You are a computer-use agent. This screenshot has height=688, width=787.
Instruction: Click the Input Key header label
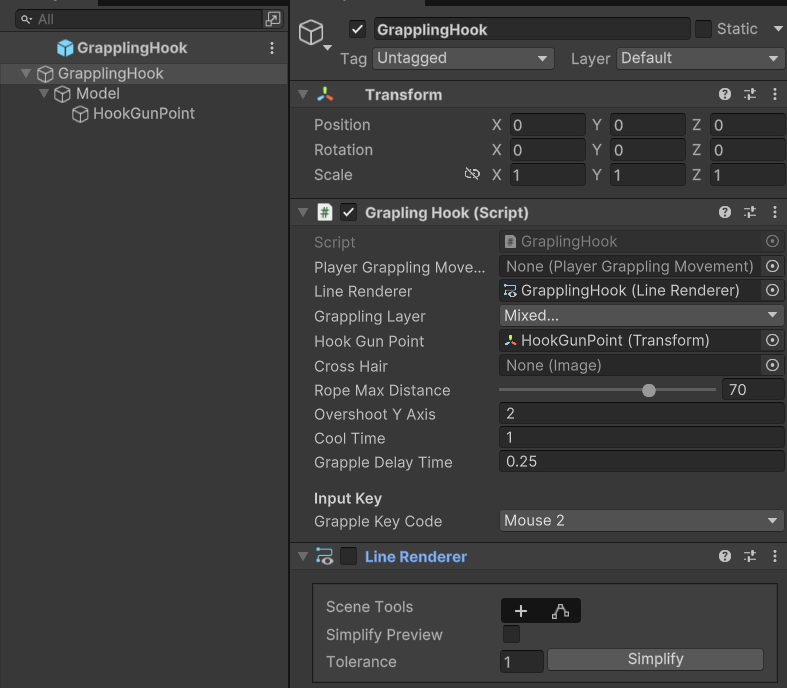(x=348, y=498)
